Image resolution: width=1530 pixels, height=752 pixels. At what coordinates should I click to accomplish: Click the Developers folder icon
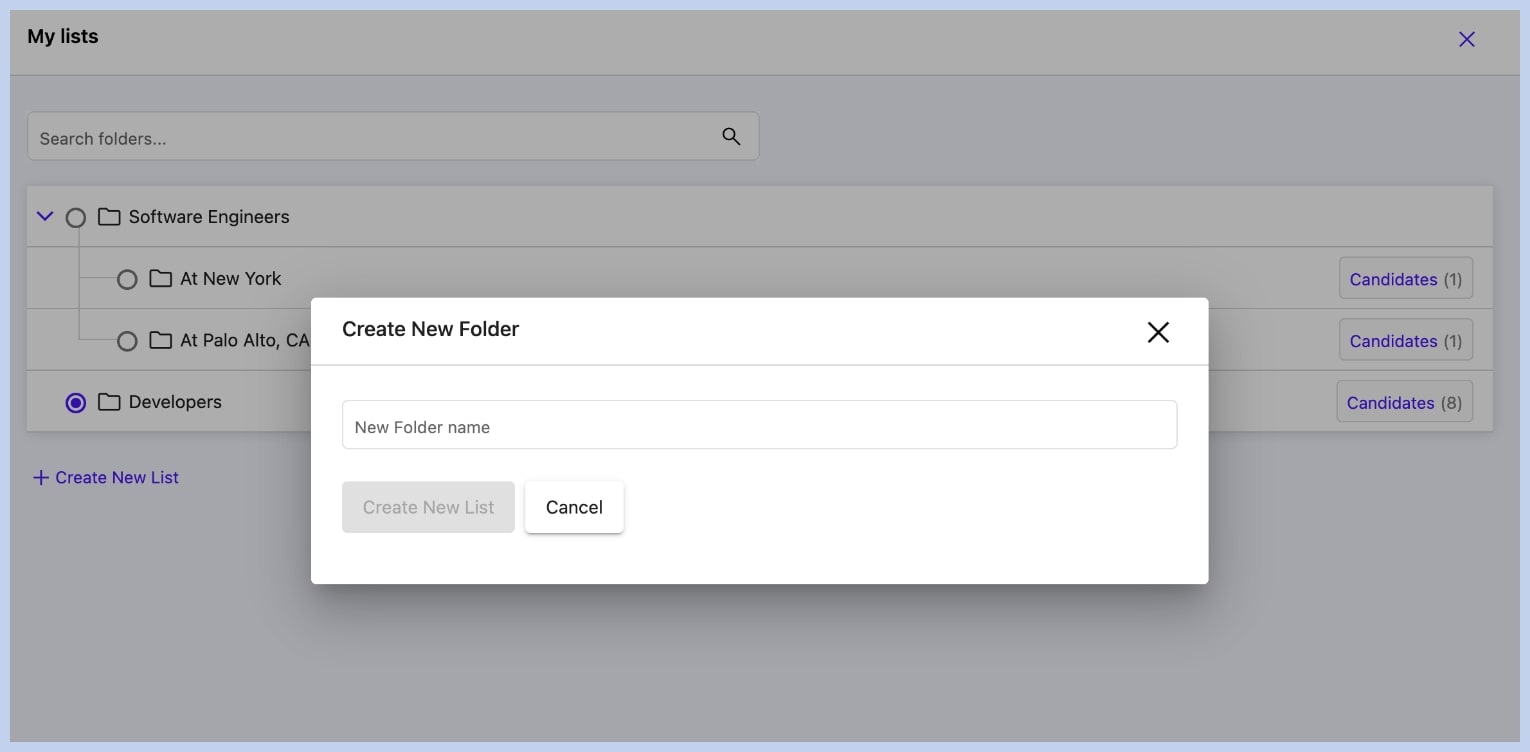(109, 402)
